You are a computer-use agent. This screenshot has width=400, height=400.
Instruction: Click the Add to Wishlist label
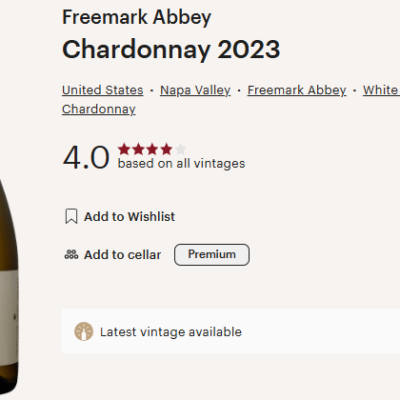pyautogui.click(x=129, y=217)
